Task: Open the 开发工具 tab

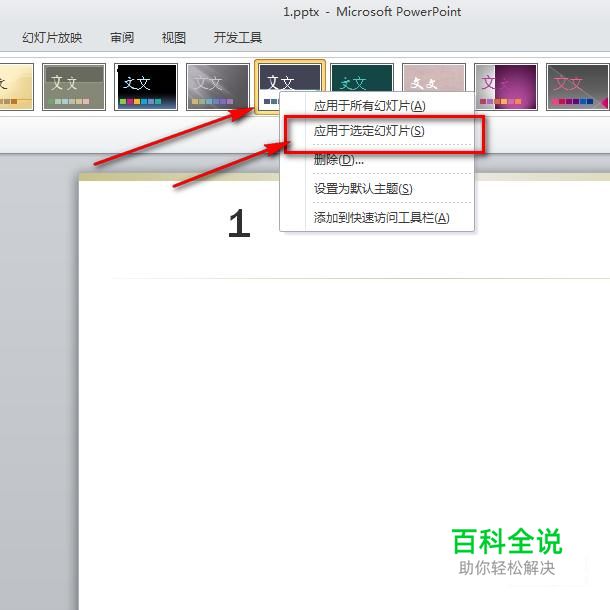Action: pyautogui.click(x=237, y=38)
